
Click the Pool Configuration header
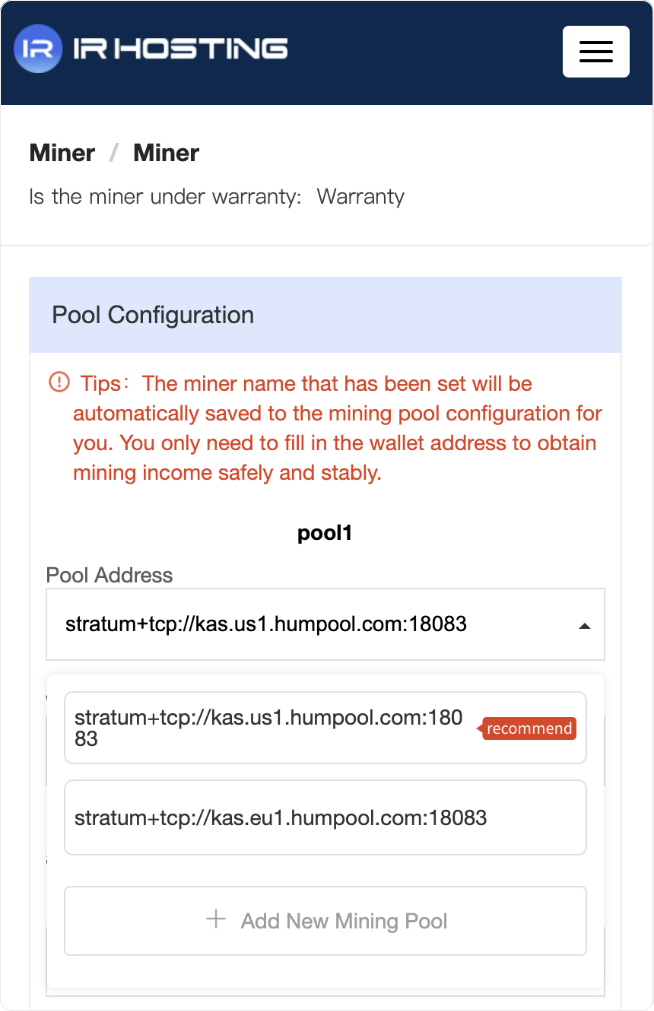point(325,315)
